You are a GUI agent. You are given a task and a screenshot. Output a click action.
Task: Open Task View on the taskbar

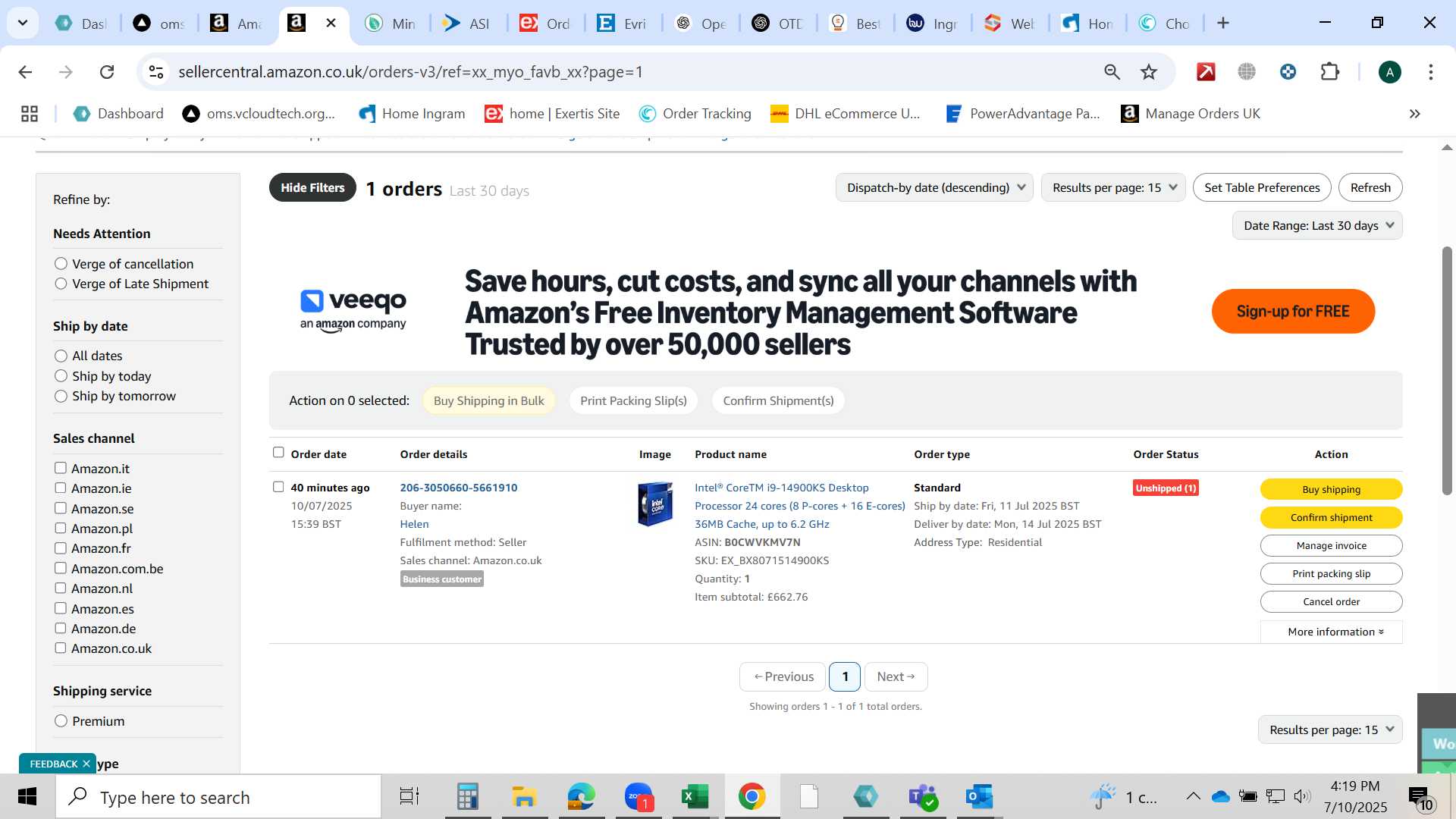pos(409,797)
